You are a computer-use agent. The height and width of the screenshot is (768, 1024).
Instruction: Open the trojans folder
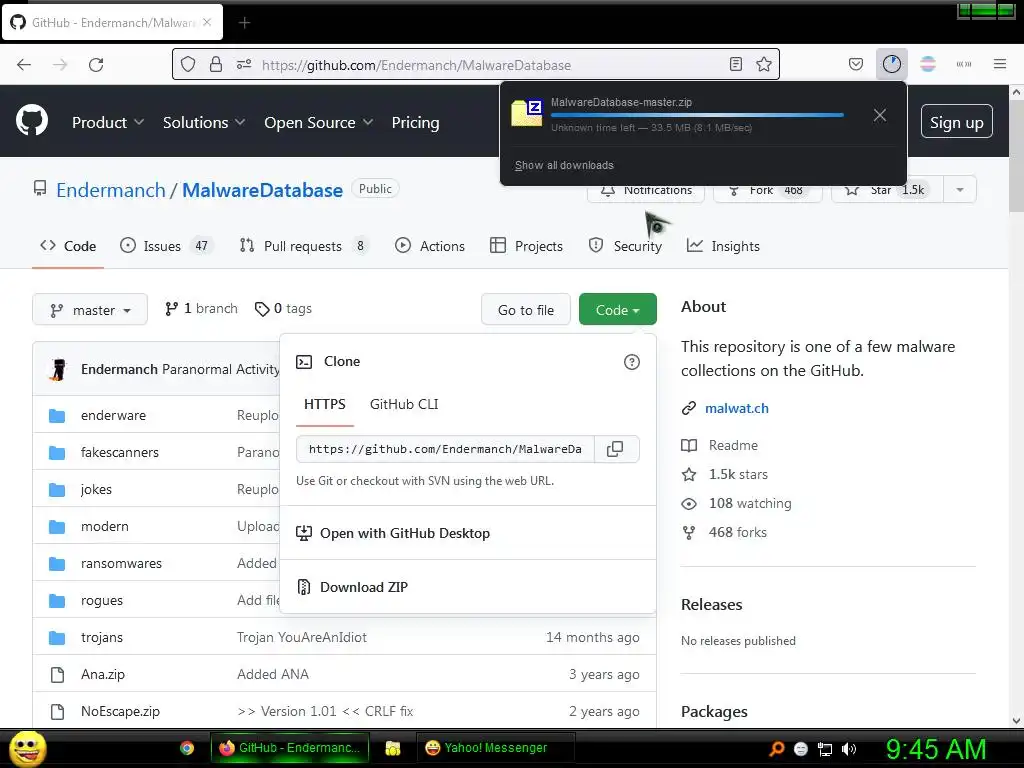tap(102, 637)
